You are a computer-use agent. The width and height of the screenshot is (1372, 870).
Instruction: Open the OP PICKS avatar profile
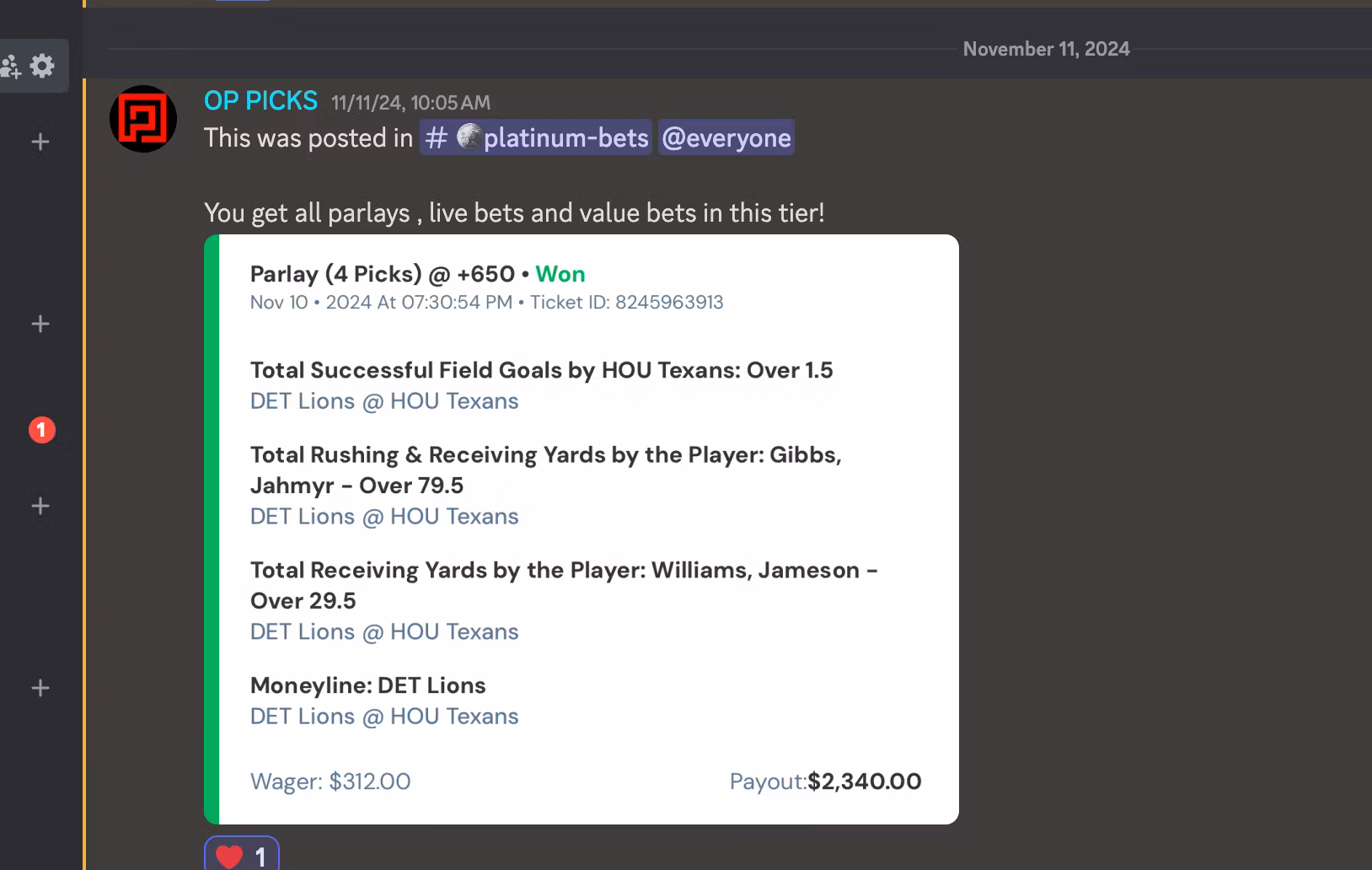(x=143, y=119)
